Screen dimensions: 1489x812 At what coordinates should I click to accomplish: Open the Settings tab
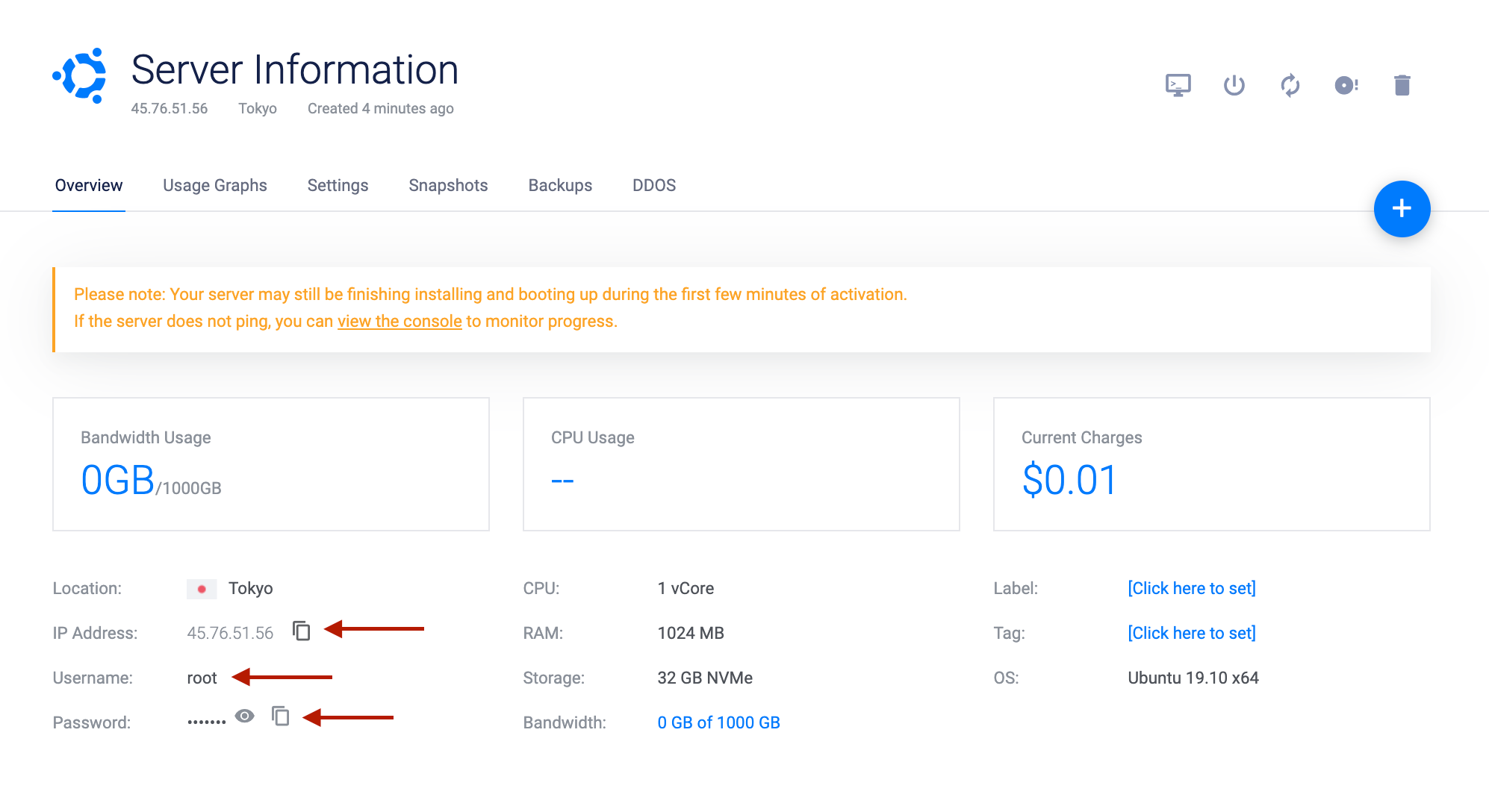[x=338, y=185]
